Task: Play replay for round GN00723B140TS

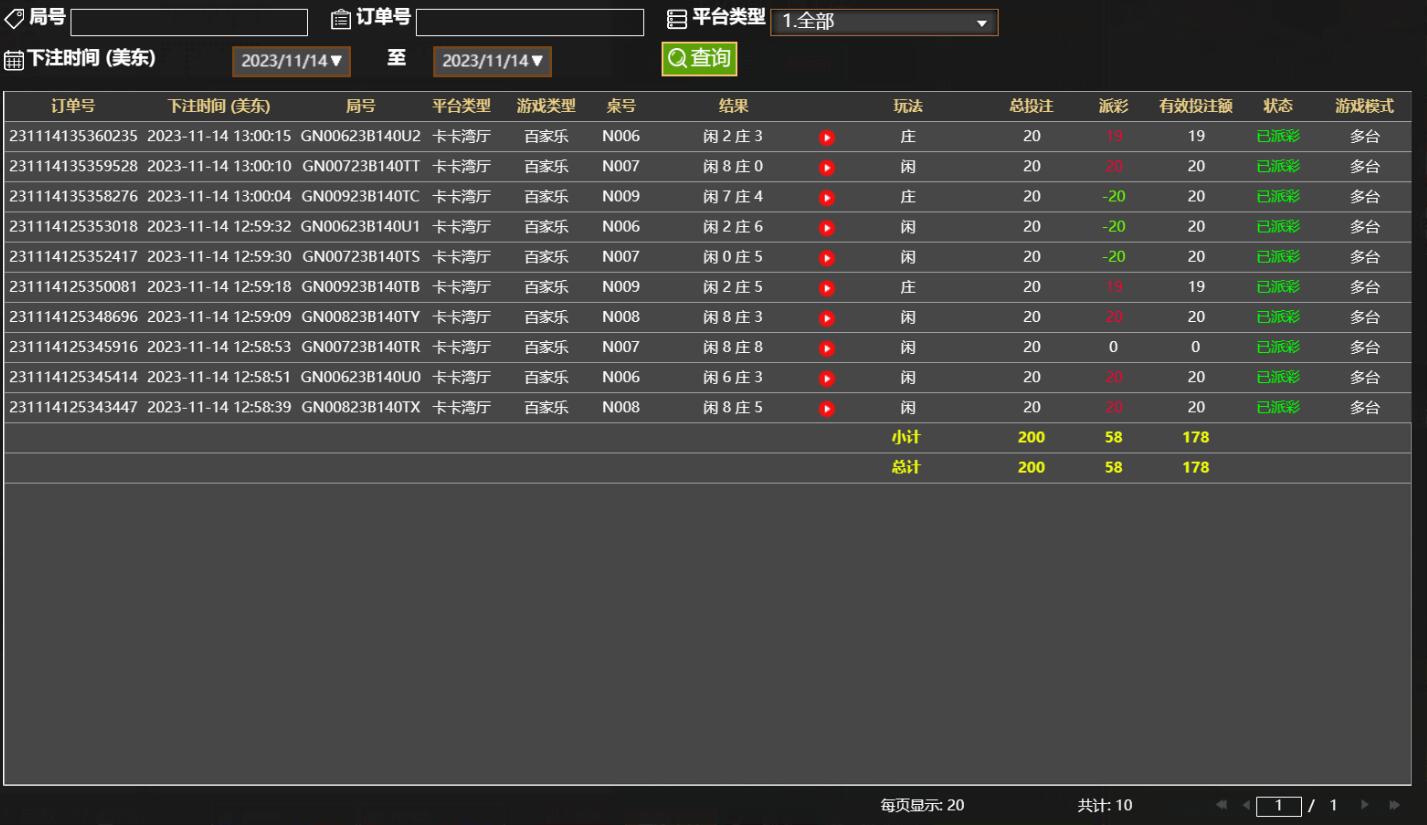Action: [826, 258]
